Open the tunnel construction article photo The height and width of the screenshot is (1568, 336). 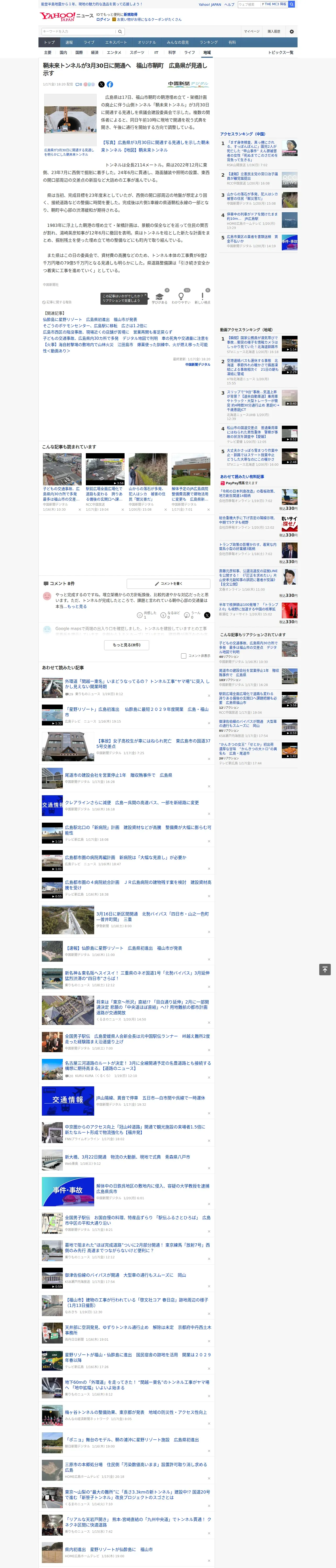tap(70, 120)
